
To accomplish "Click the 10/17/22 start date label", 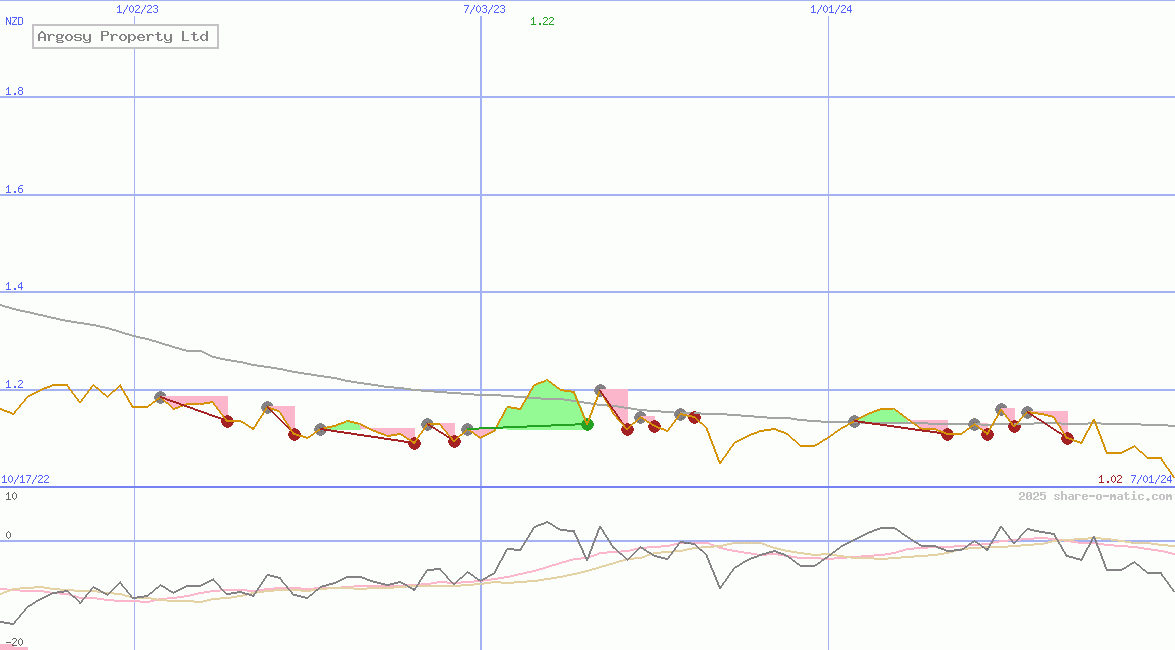I will (25, 480).
